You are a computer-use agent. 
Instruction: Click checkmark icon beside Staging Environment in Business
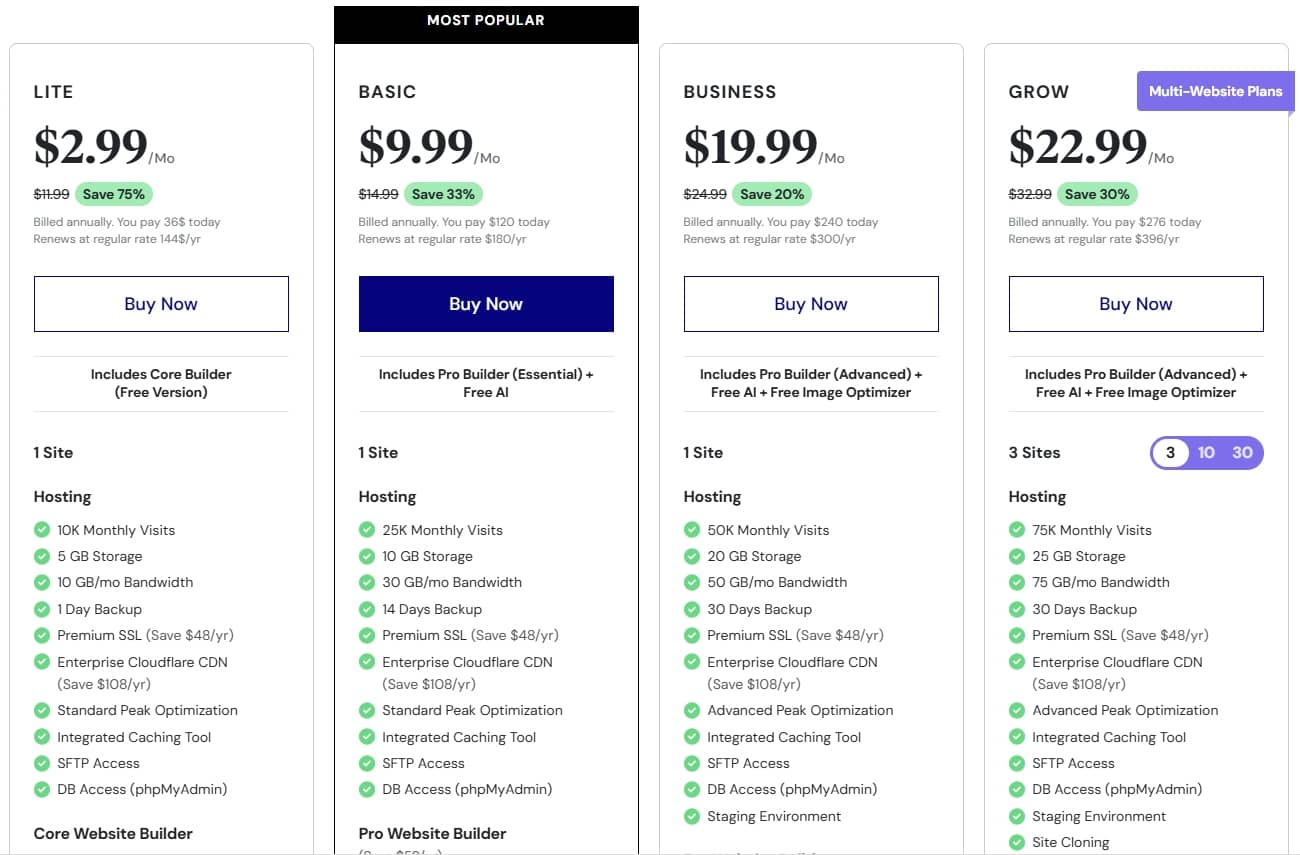click(692, 816)
